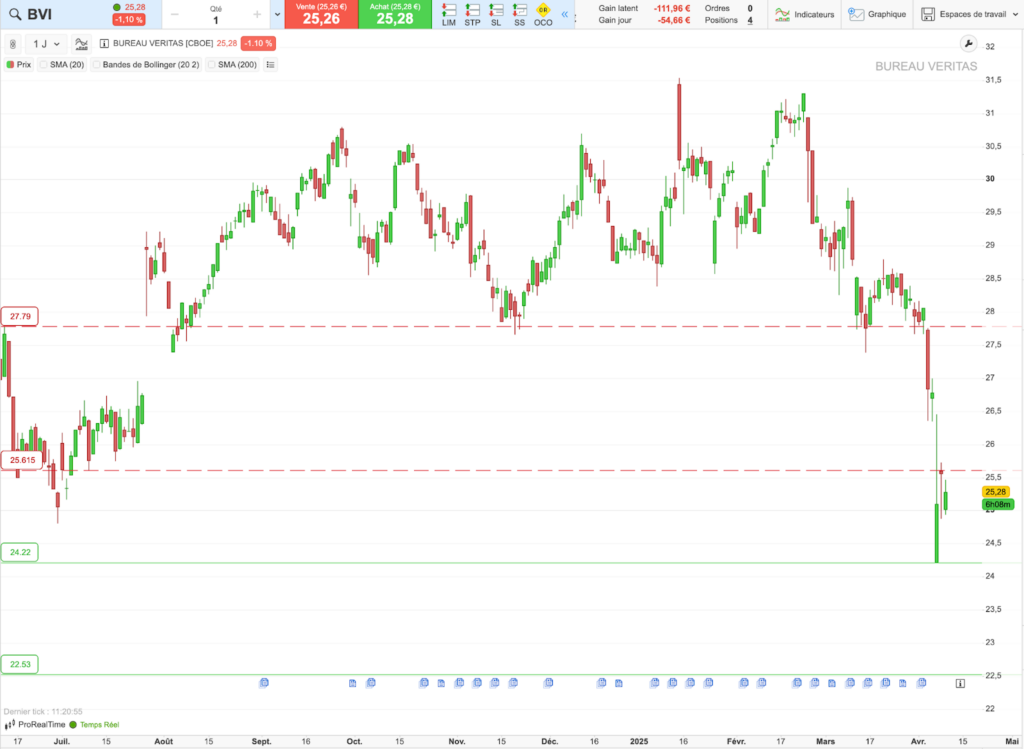1024x749 pixels.
Task: Decrease quantity with the minus button
Action: pyautogui.click(x=174, y=14)
